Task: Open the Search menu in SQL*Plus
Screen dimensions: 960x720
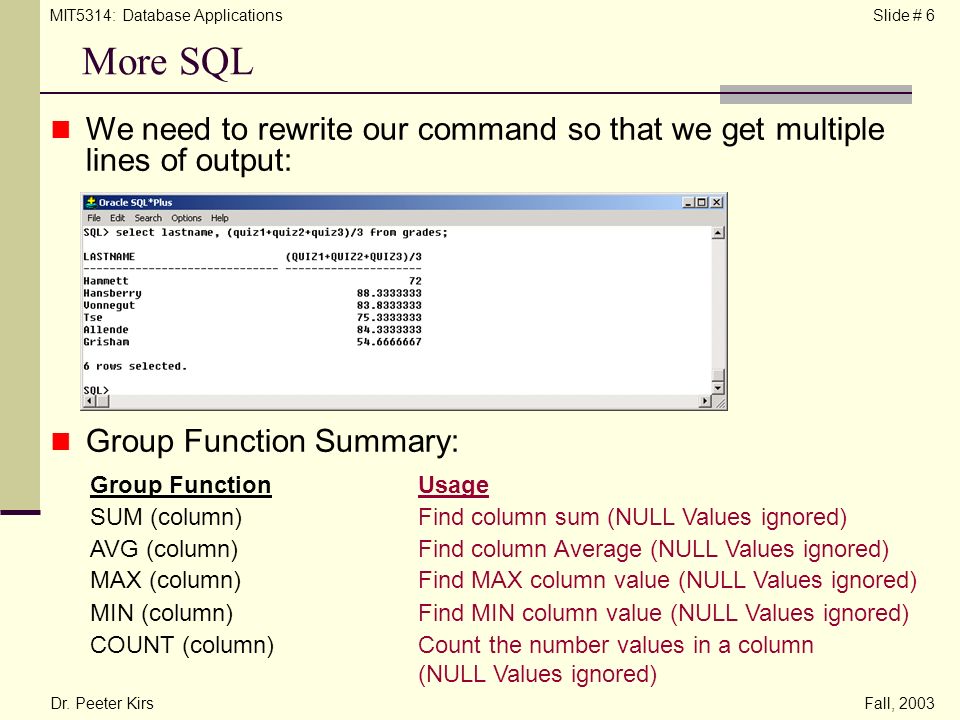Action: (148, 218)
